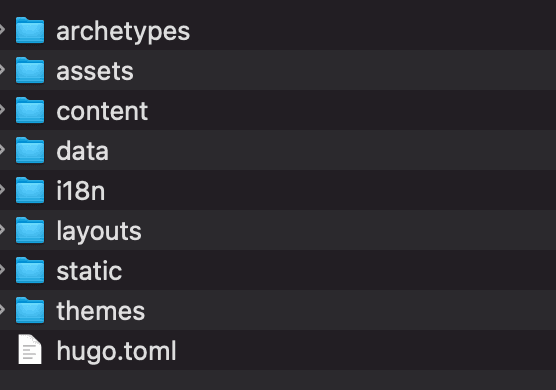Select the assets folder name
556x390 pixels.
95,71
